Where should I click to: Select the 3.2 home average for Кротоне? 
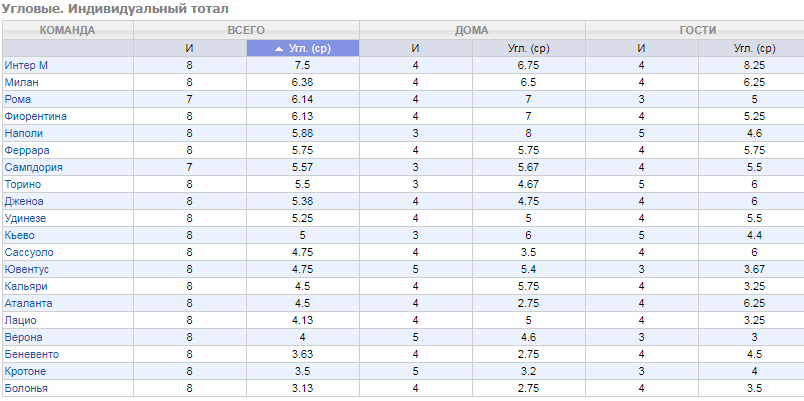[529, 371]
